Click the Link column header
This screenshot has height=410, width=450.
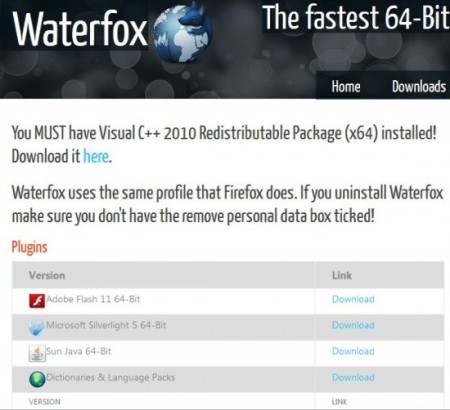coord(342,275)
